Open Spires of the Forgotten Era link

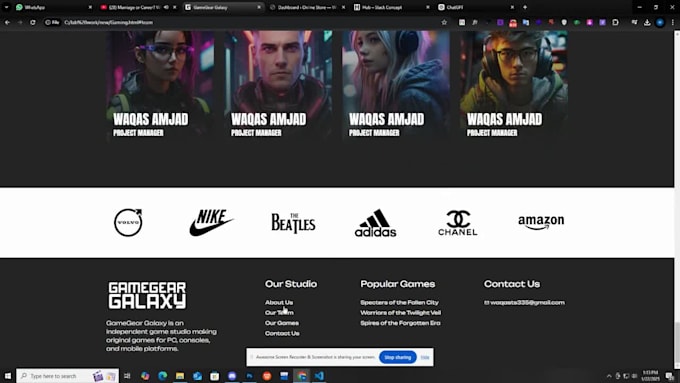400,323
